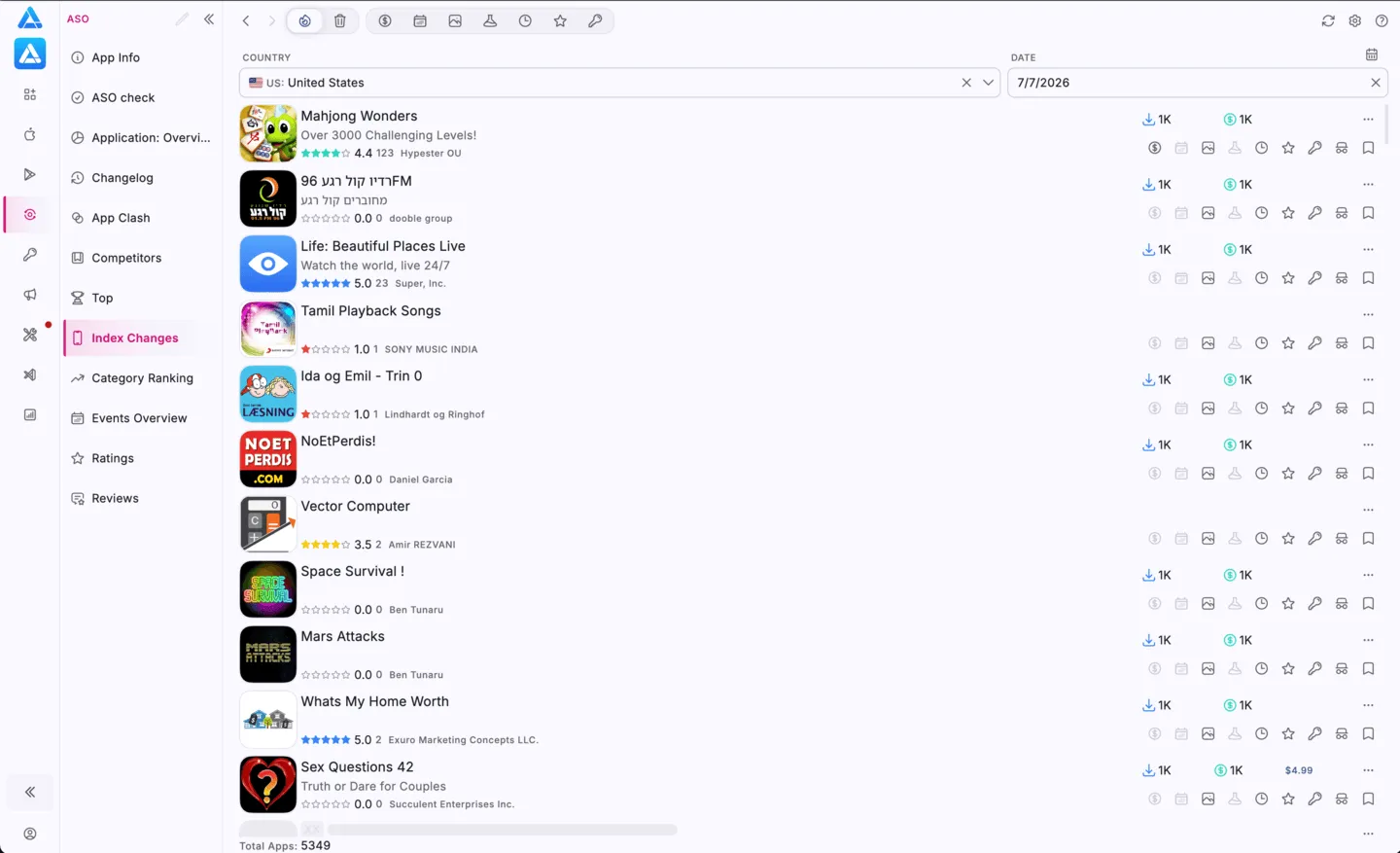The width and height of the screenshot is (1400, 853).
Task: Select the clock filter in the top toolbar
Action: point(525,20)
